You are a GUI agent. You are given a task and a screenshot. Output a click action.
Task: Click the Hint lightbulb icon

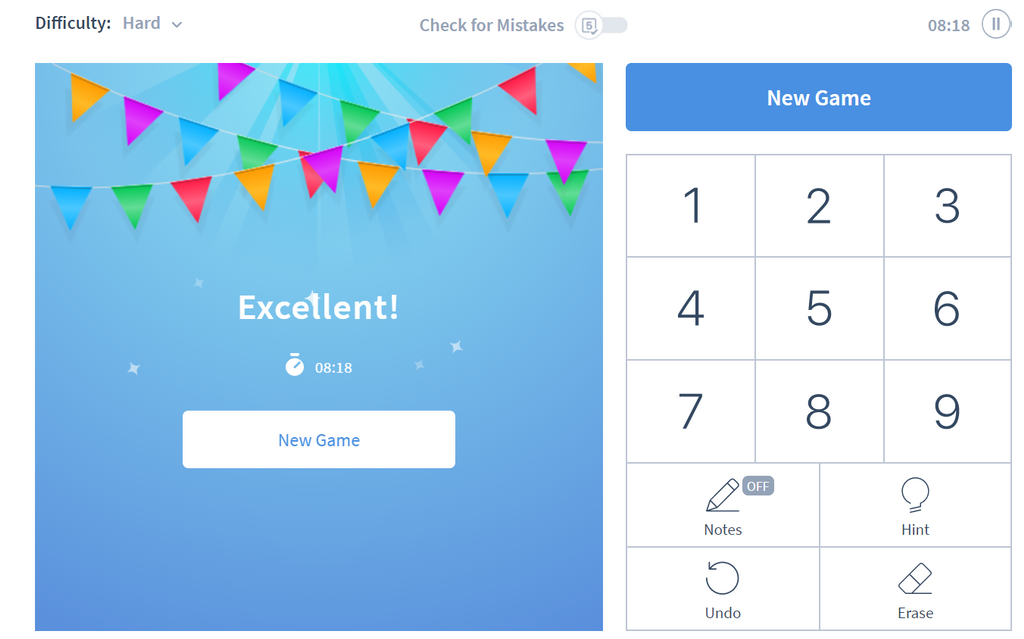915,494
